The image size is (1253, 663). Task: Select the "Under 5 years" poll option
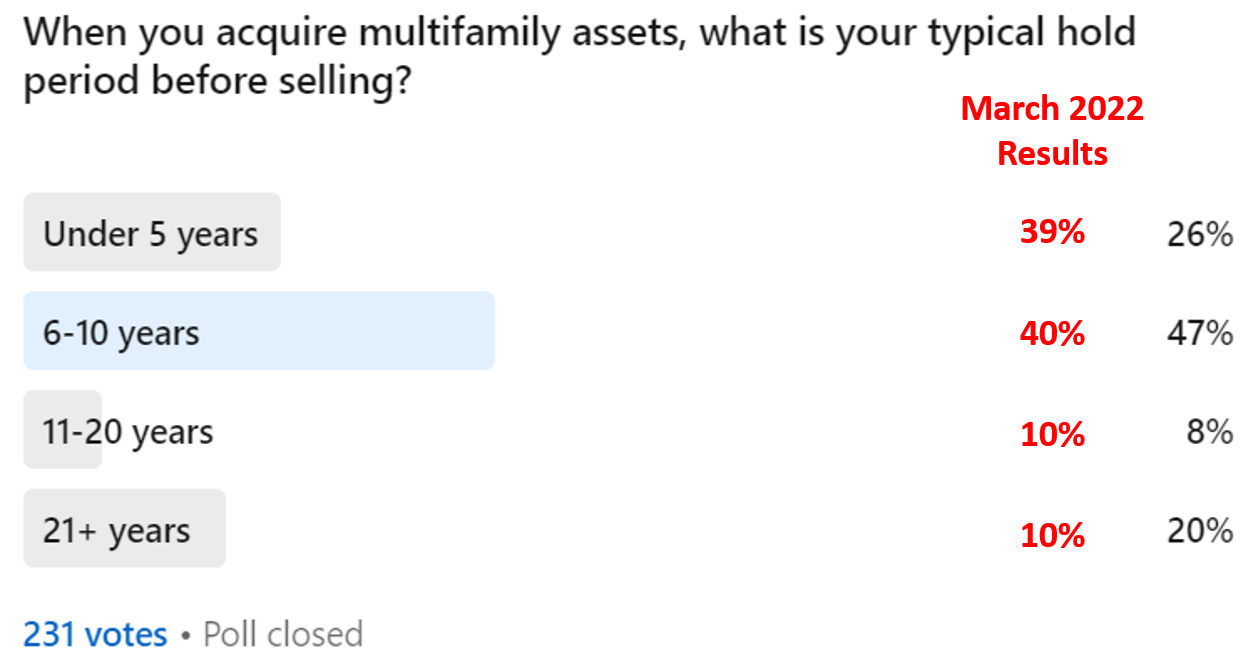(x=152, y=232)
